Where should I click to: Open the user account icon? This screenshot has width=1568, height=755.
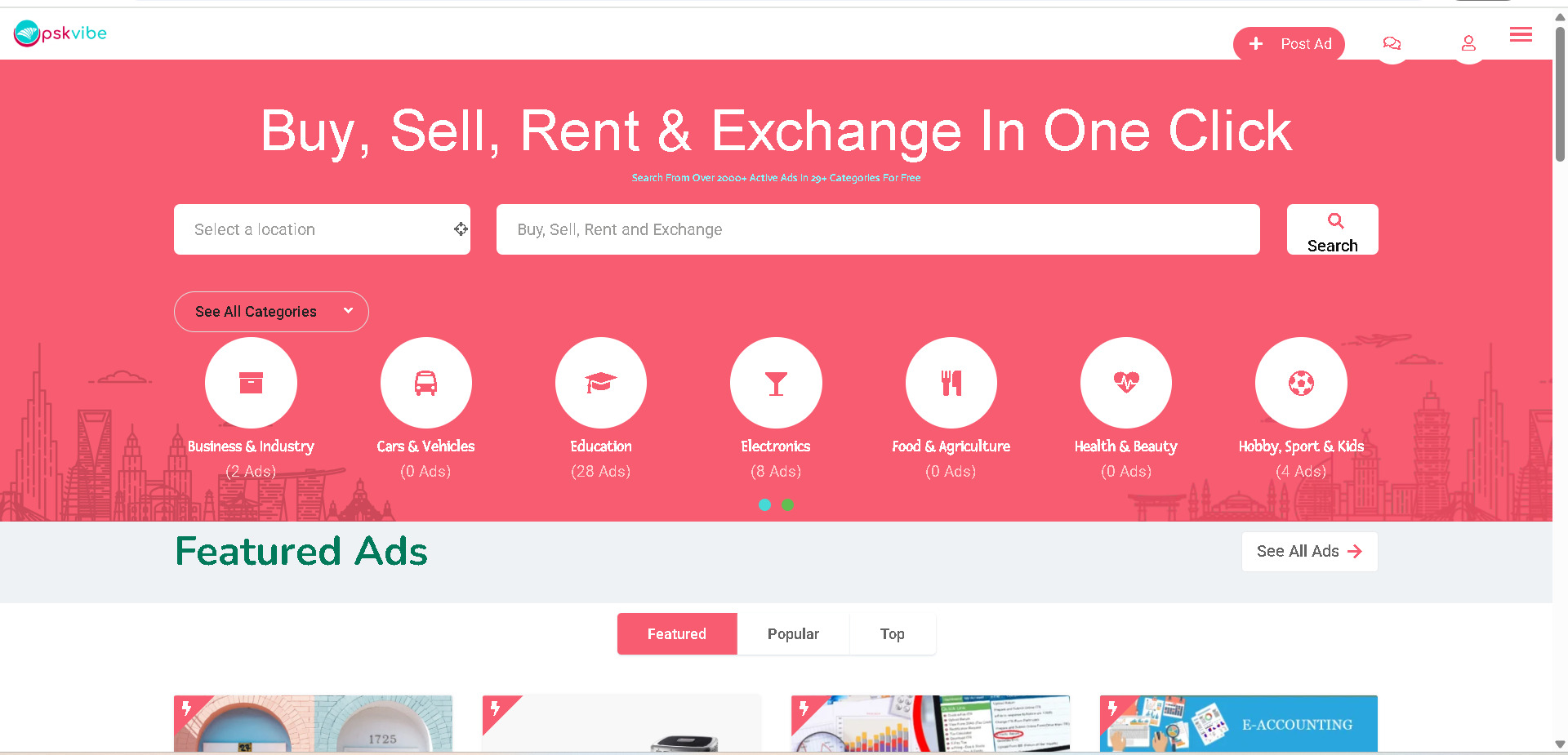1468,44
